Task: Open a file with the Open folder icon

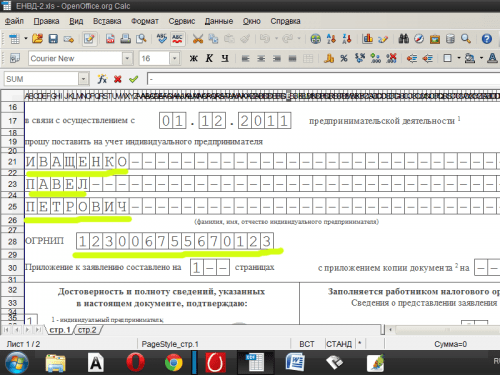Action: click(37, 39)
